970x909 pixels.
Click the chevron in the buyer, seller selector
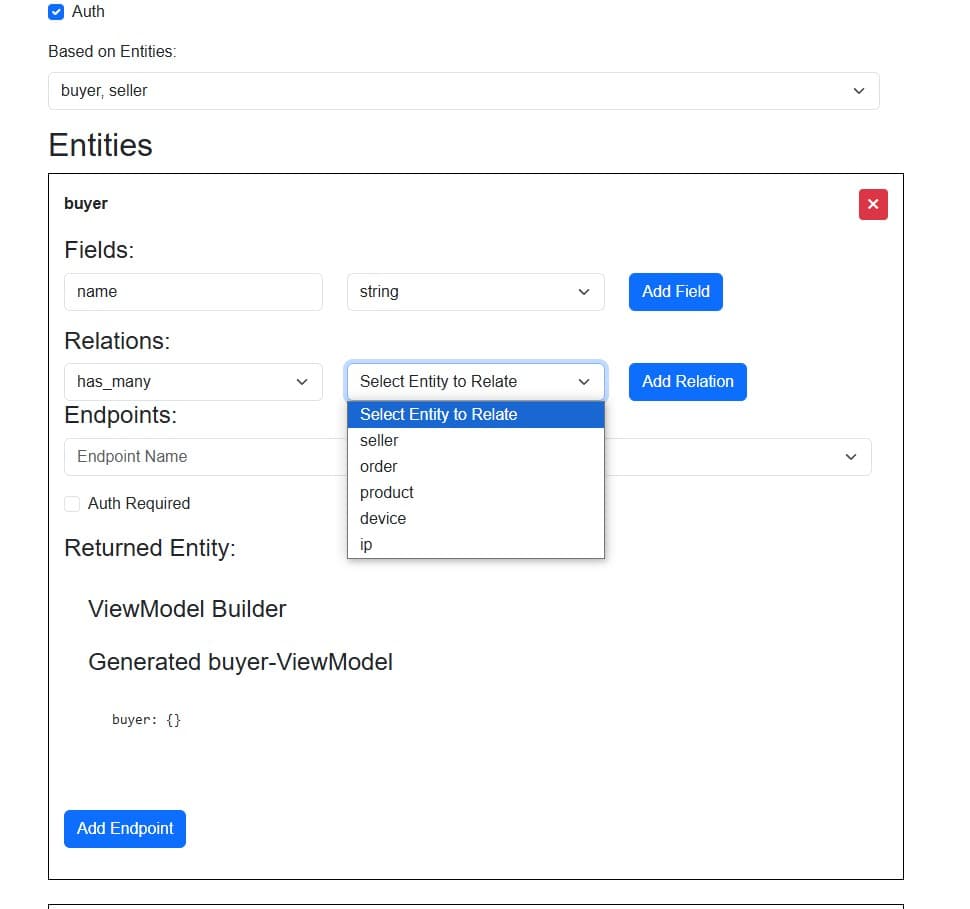point(859,91)
